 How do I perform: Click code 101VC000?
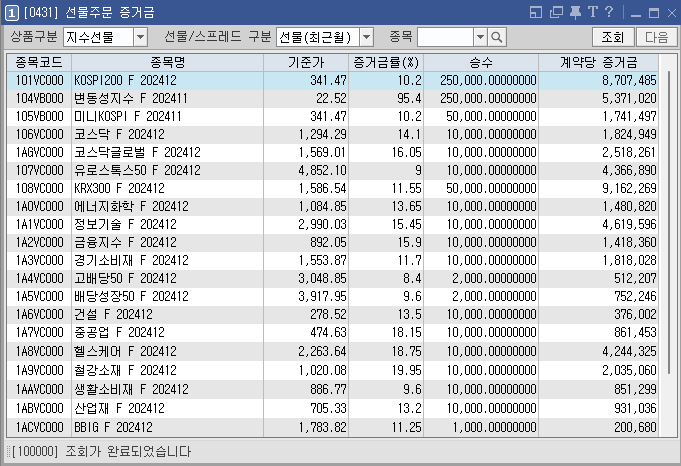click(40, 80)
